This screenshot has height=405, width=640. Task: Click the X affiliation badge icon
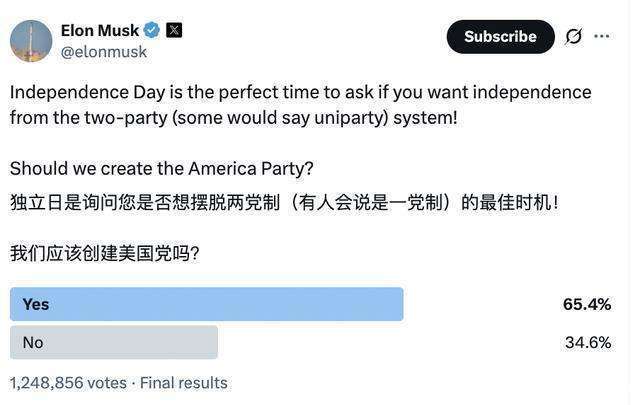[174, 30]
